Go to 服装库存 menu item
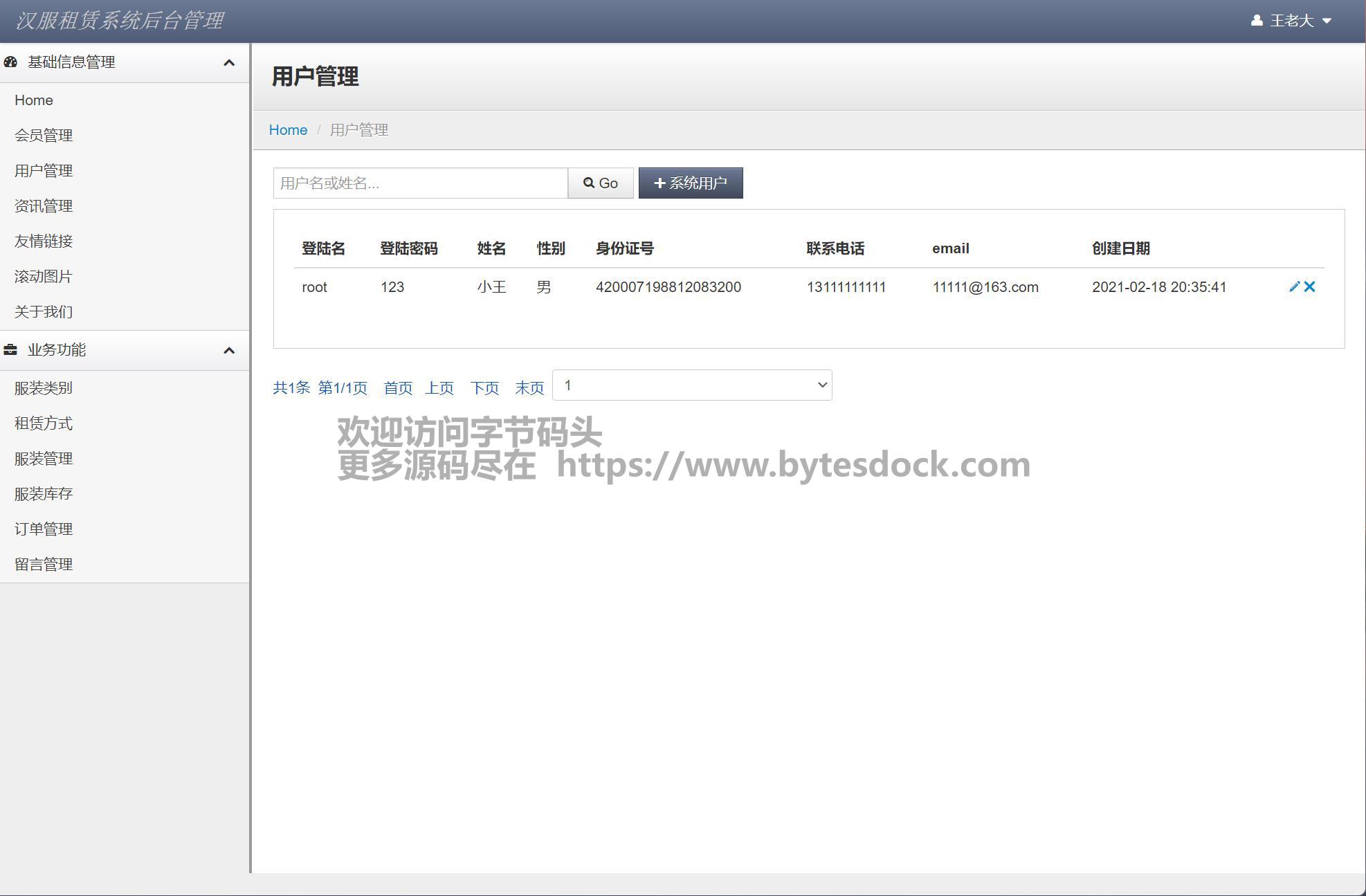The image size is (1366, 896). pos(44,494)
